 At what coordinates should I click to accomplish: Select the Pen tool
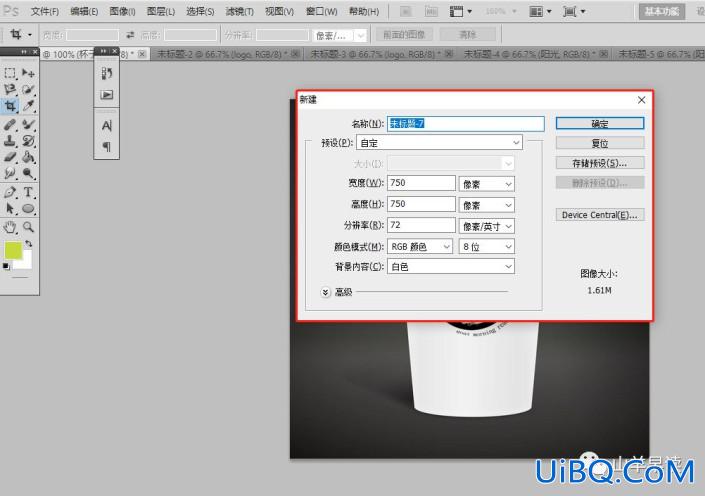(x=10, y=192)
